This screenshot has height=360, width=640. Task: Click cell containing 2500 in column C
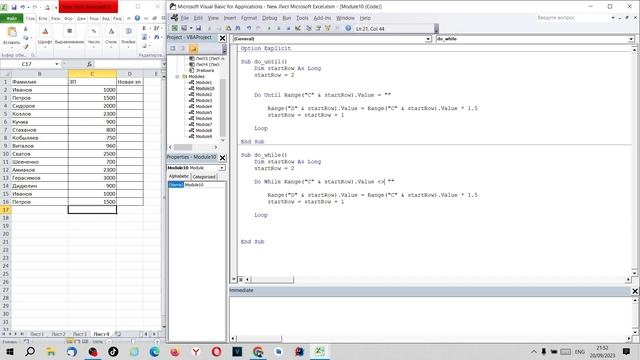tap(92, 154)
